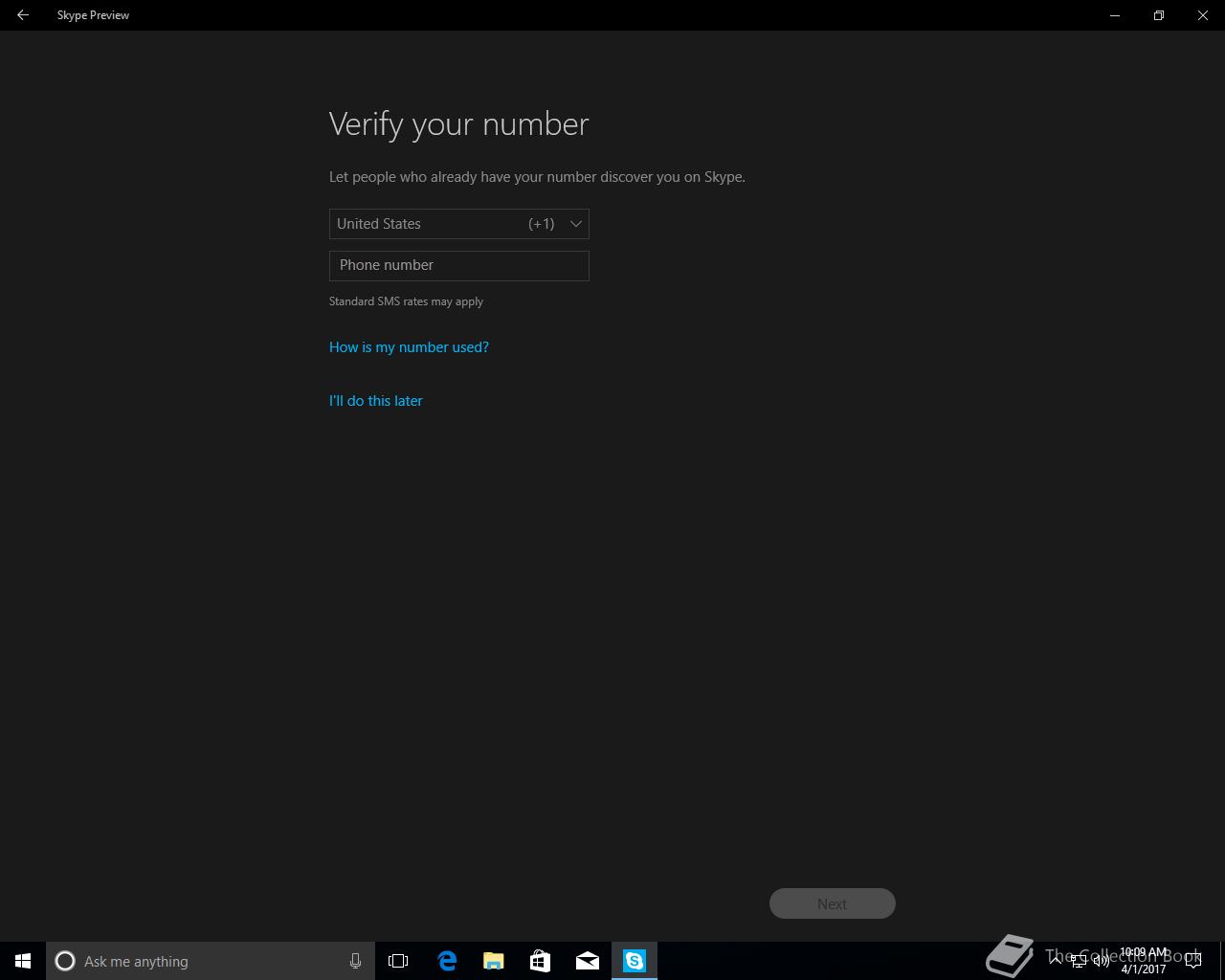Click the 4/1/2017 taskbar clock
The width and height of the screenshot is (1225, 980).
[x=1144, y=961]
